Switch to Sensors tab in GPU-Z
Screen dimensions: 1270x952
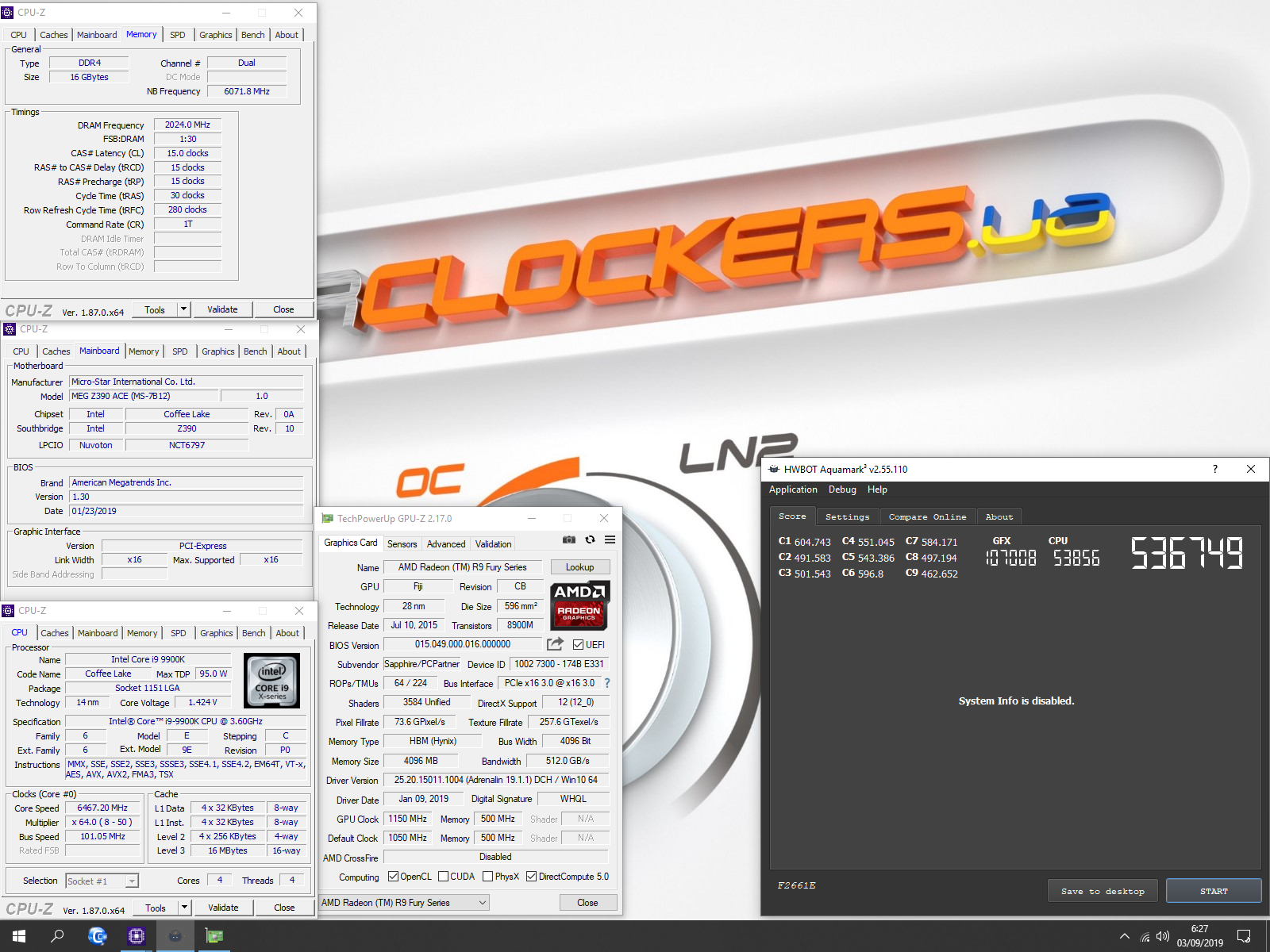click(402, 544)
